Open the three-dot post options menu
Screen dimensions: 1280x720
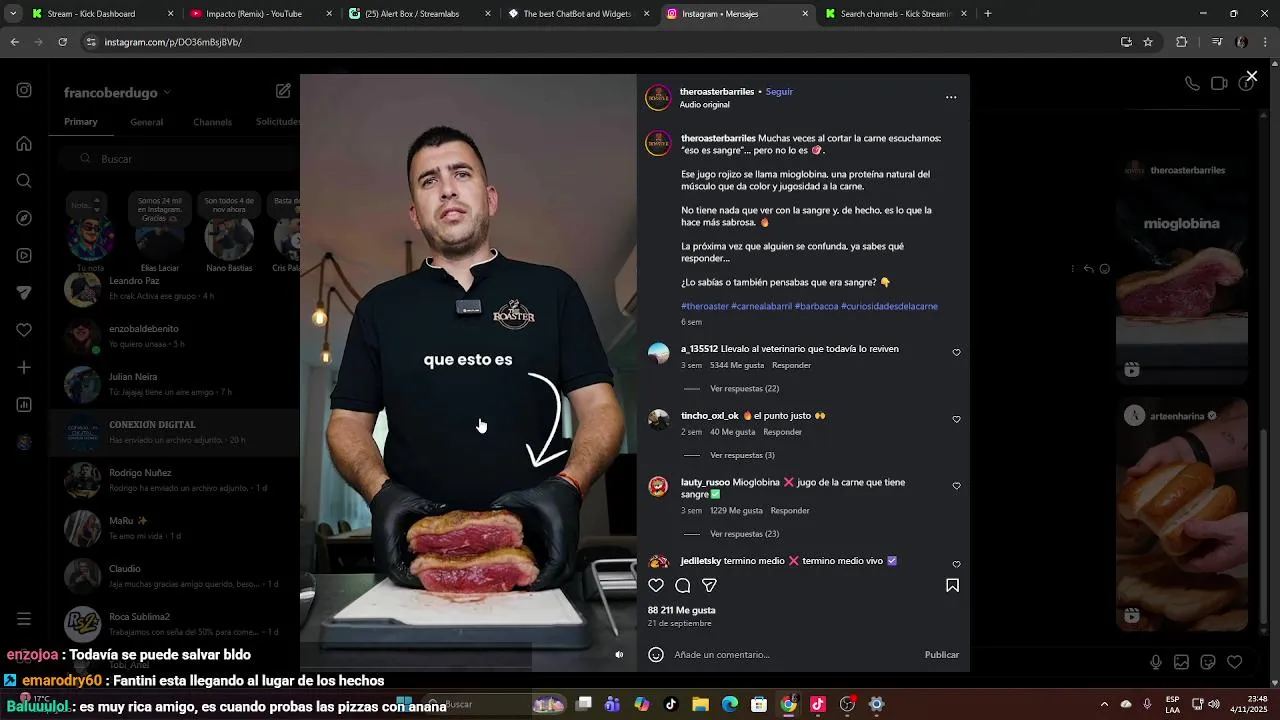point(951,97)
